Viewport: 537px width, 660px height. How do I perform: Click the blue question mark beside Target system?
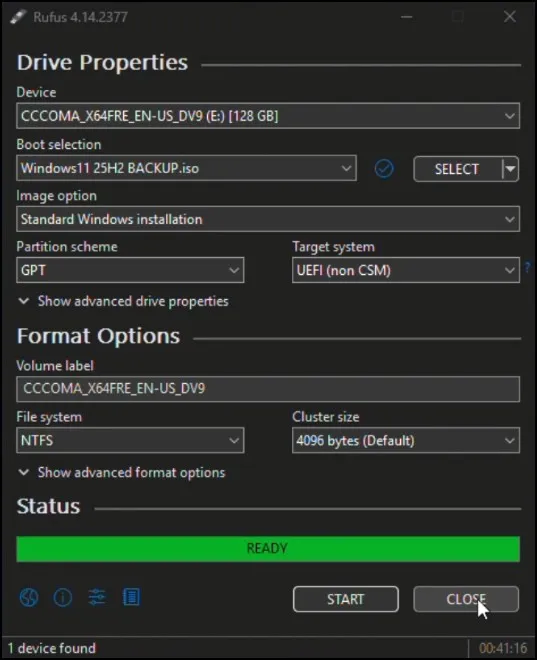527,267
